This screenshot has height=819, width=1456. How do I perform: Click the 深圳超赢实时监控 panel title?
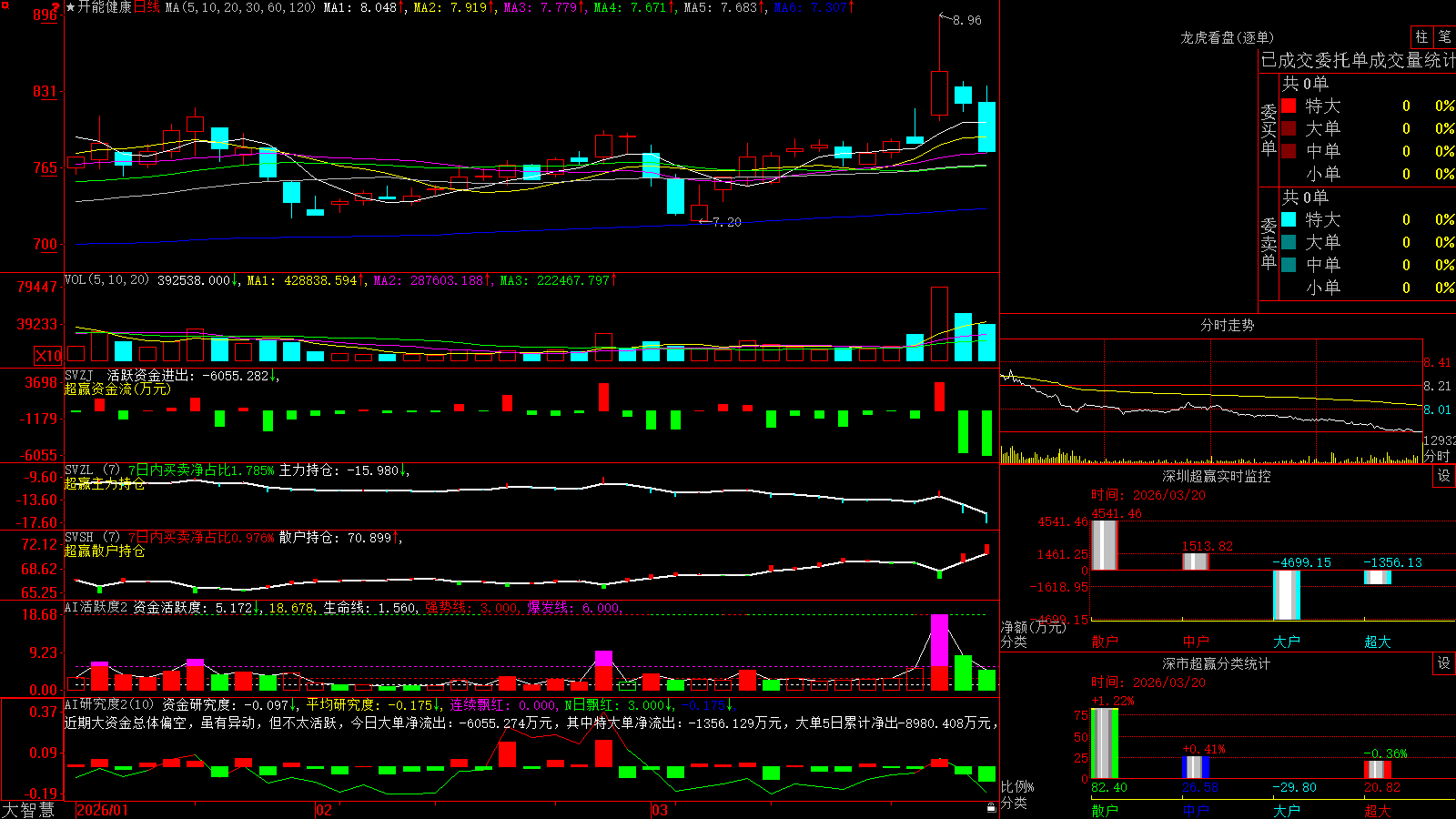(x=1217, y=476)
